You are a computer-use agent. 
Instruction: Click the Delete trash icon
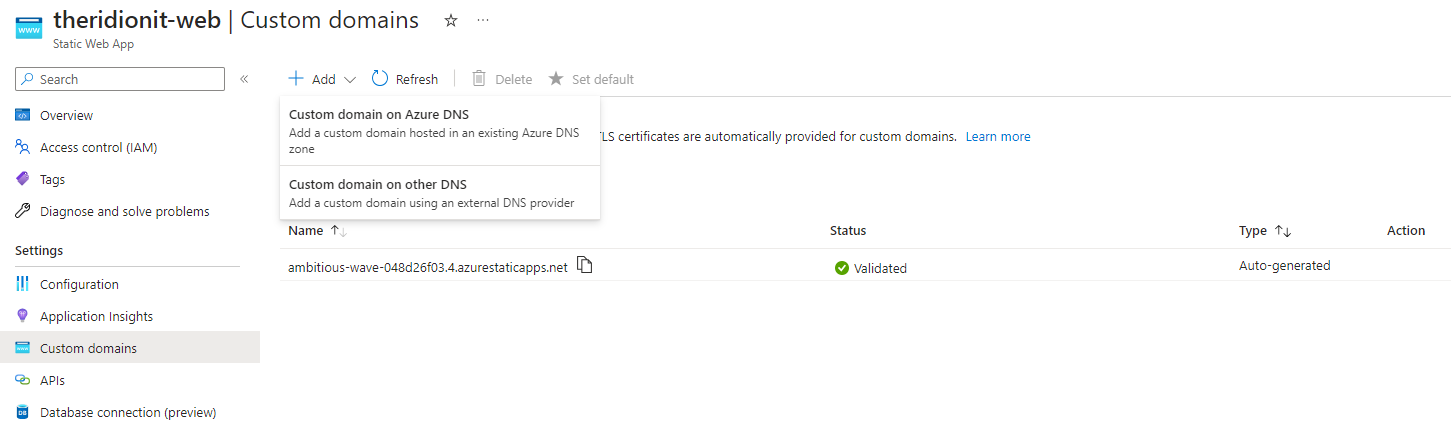pyautogui.click(x=479, y=78)
